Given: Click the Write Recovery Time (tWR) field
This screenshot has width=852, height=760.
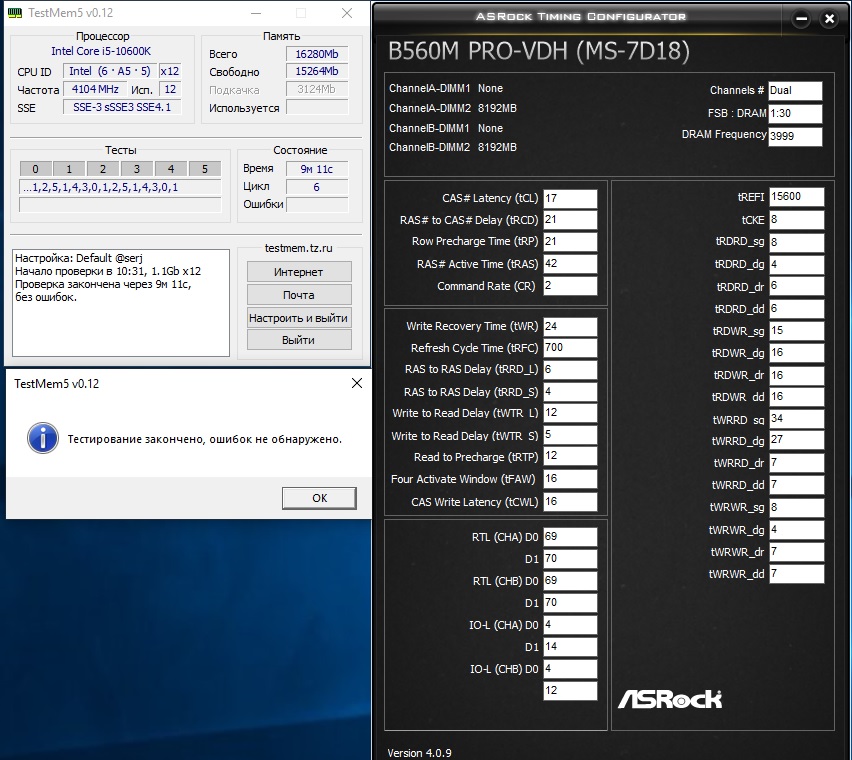Looking at the screenshot, I should point(570,326).
